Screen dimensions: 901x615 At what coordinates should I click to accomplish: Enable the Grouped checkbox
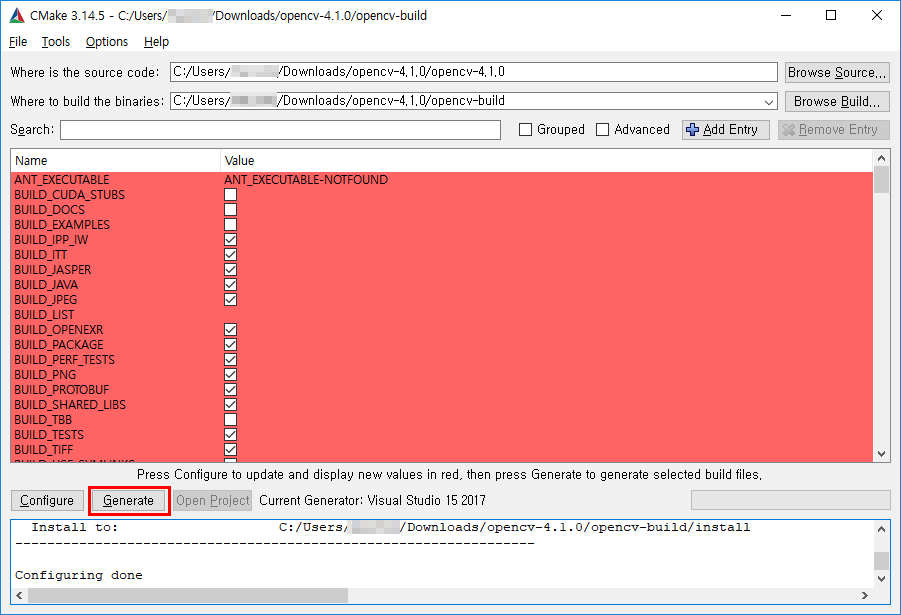coord(525,130)
